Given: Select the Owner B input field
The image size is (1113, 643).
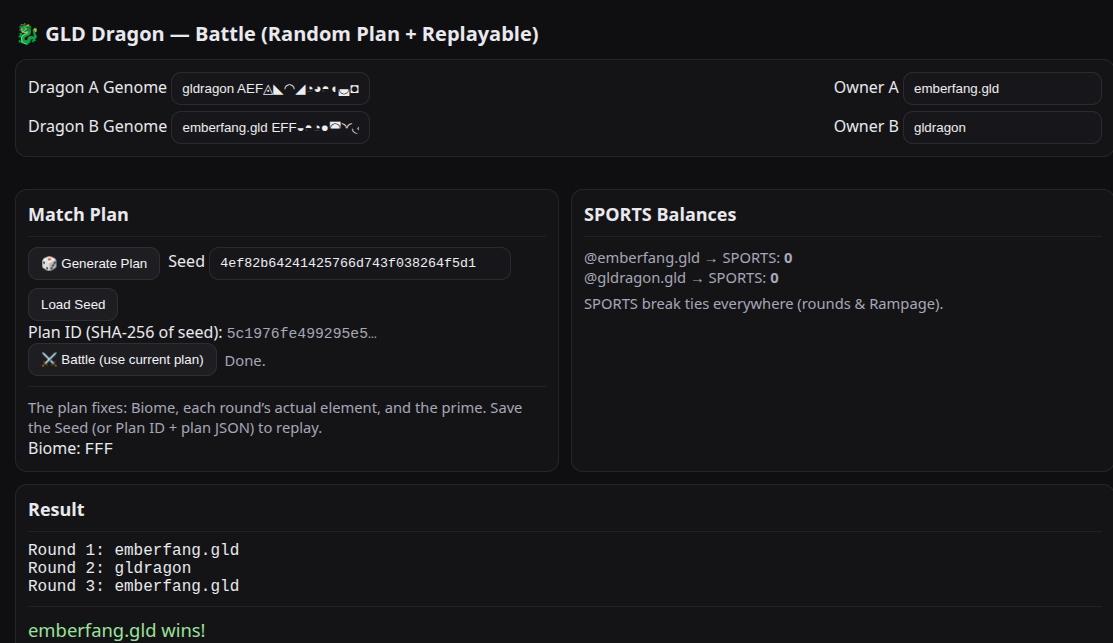Looking at the screenshot, I should [1002, 128].
